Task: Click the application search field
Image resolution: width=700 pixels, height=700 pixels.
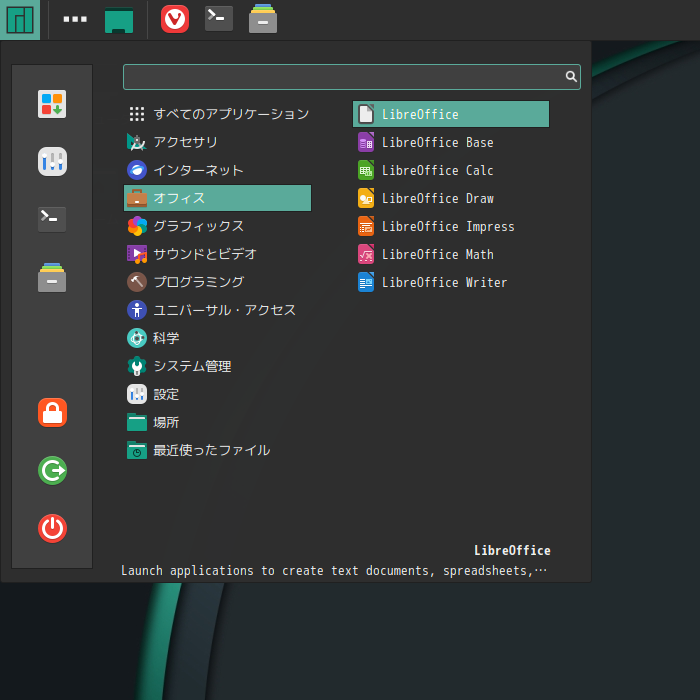Action: [x=342, y=76]
